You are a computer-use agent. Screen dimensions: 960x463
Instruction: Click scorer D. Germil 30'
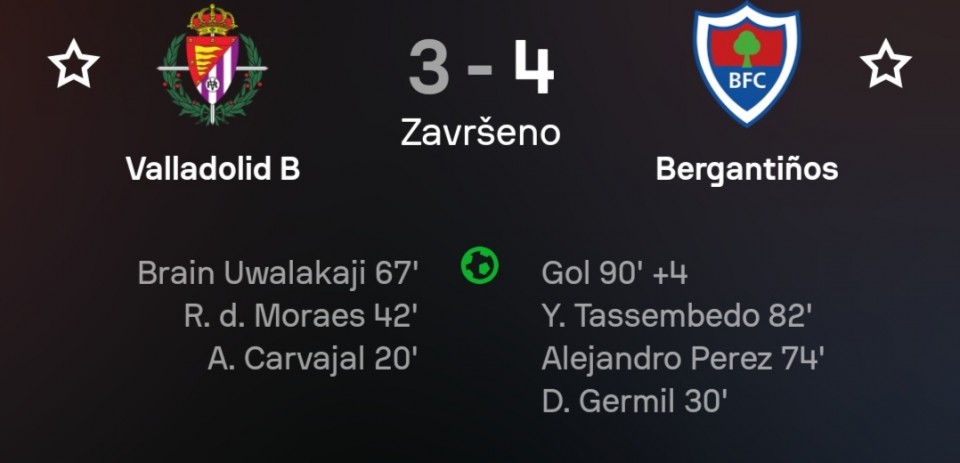[x=634, y=402]
